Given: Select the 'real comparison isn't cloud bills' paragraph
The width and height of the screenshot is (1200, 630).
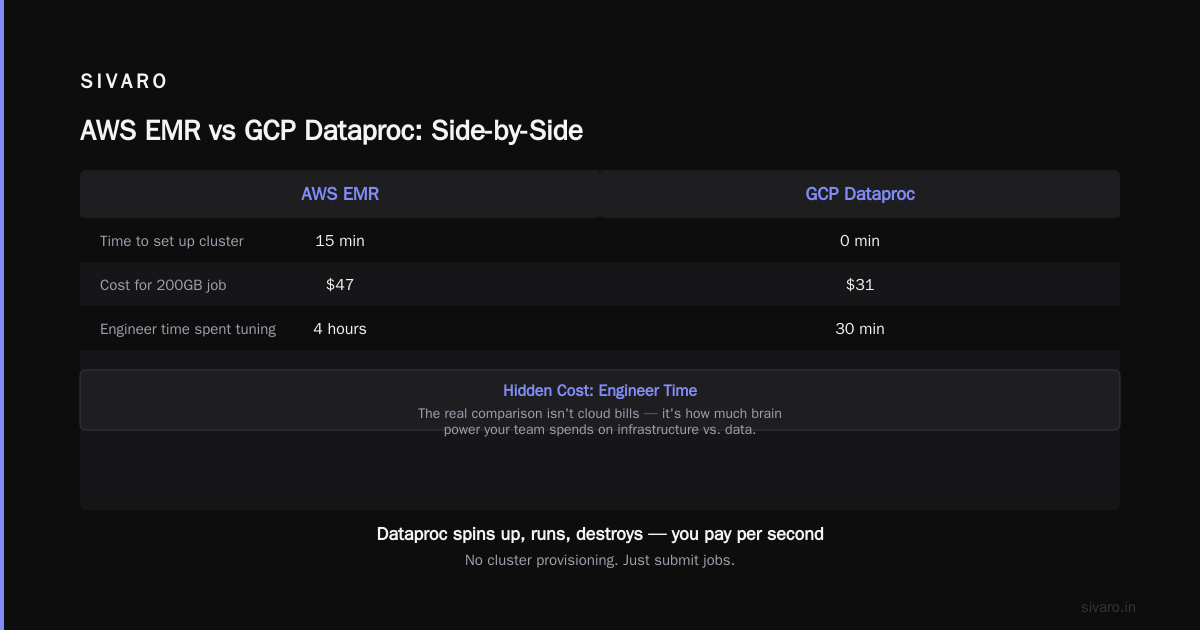Looking at the screenshot, I should coord(600,421).
